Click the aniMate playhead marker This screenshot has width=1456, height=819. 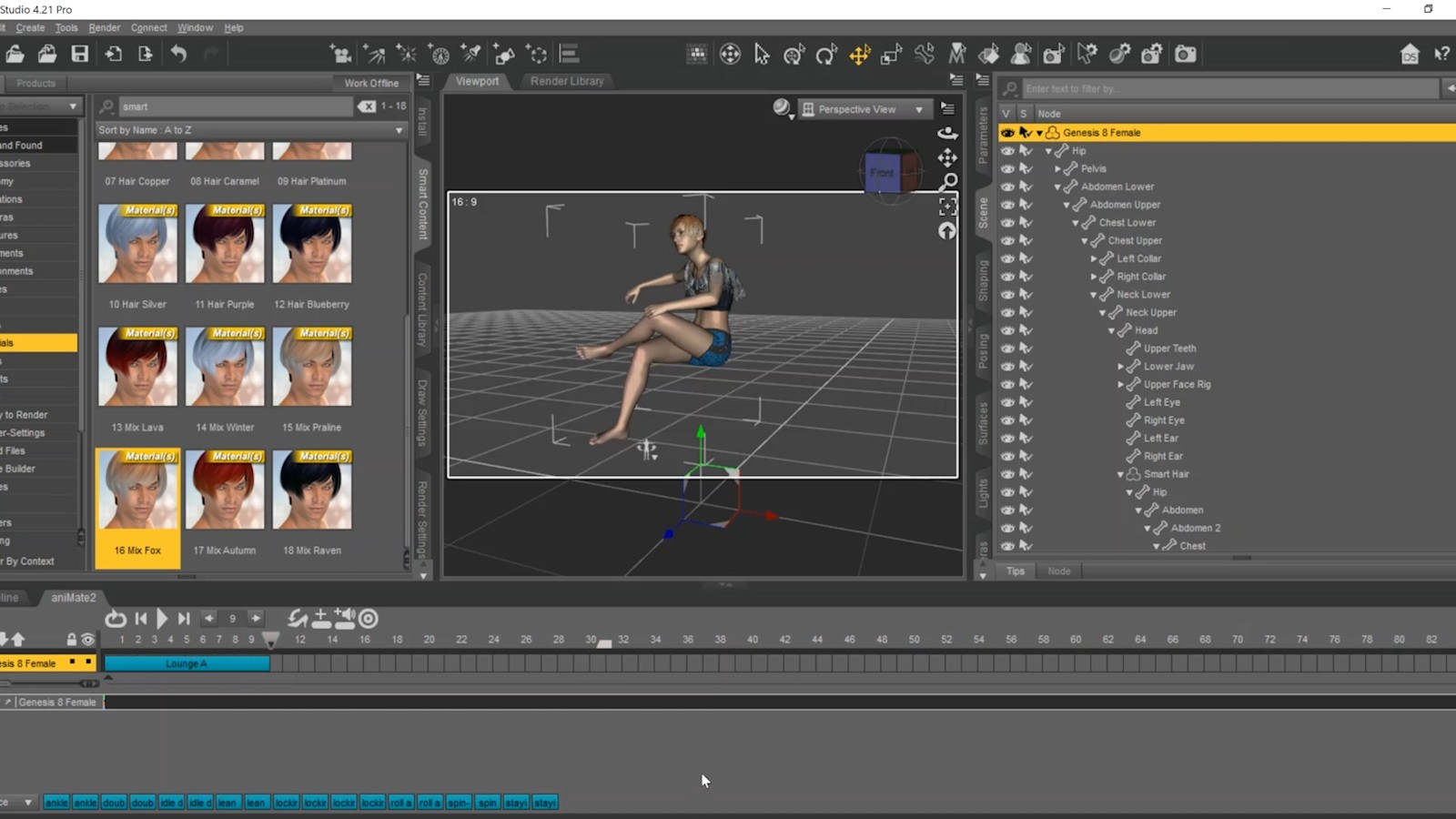270,641
